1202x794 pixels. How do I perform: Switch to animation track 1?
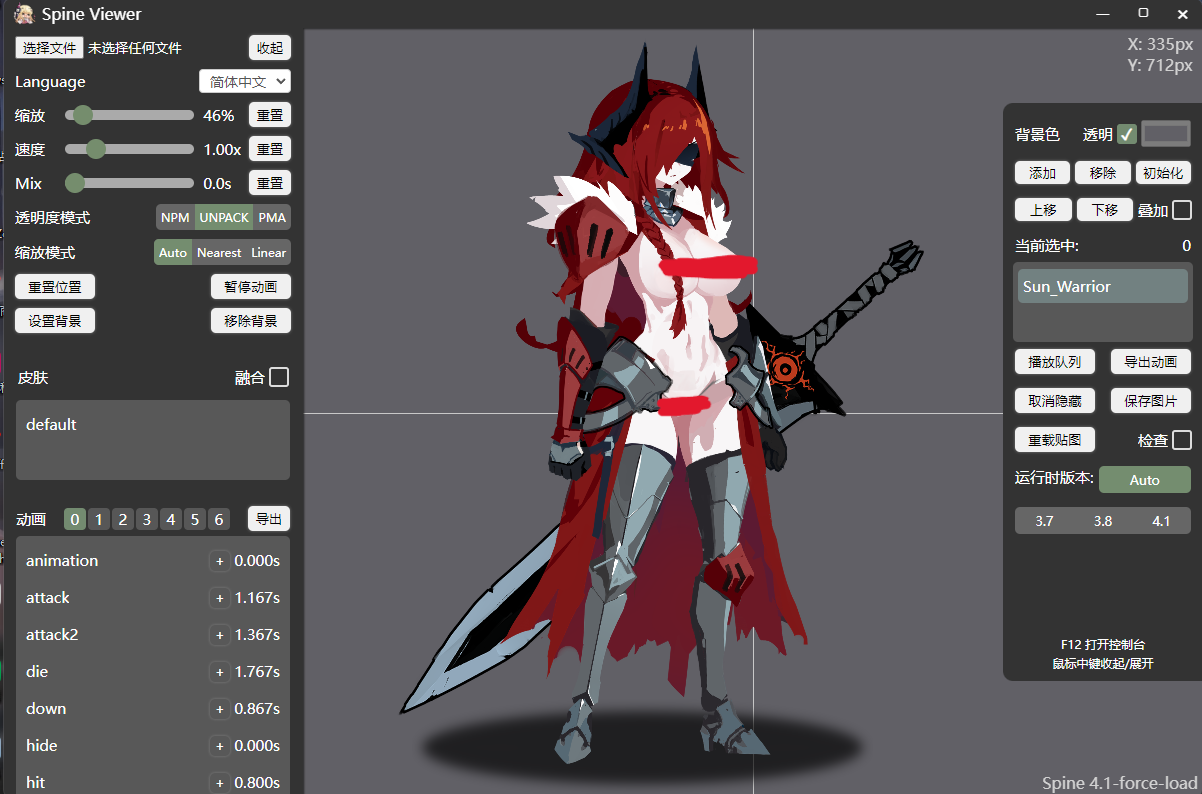pyautogui.click(x=99, y=519)
